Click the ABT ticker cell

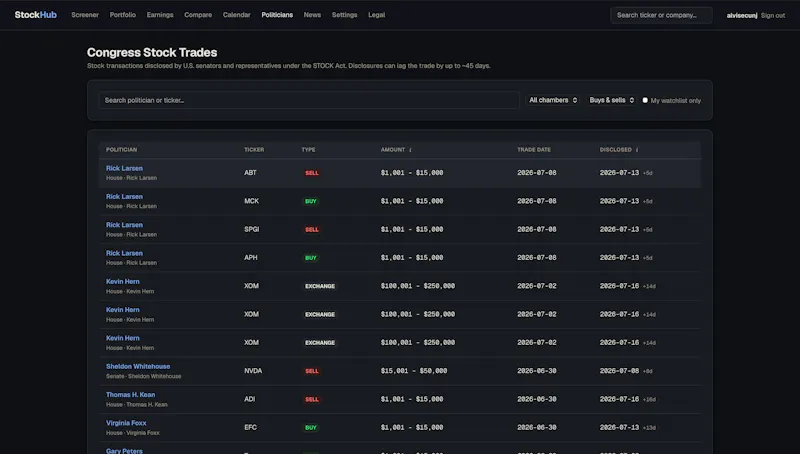coord(250,173)
